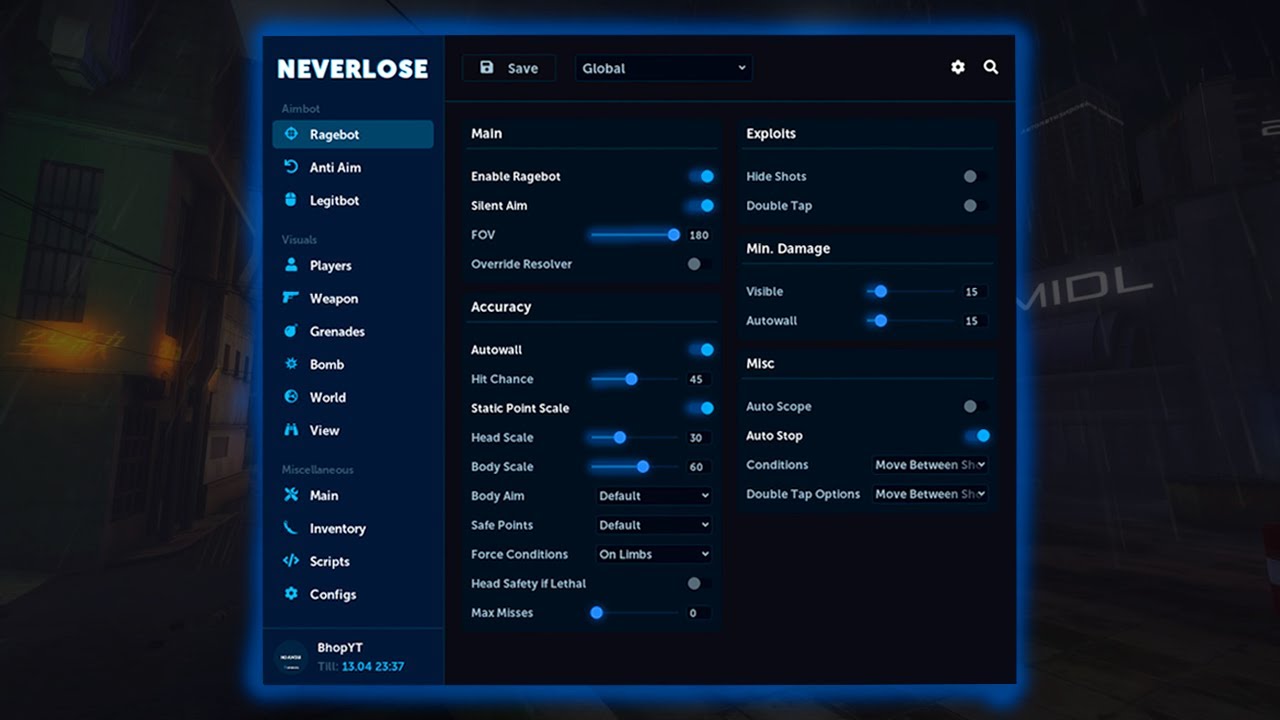Switch on Auto Scope
This screenshot has height=720, width=1280.
click(x=976, y=407)
